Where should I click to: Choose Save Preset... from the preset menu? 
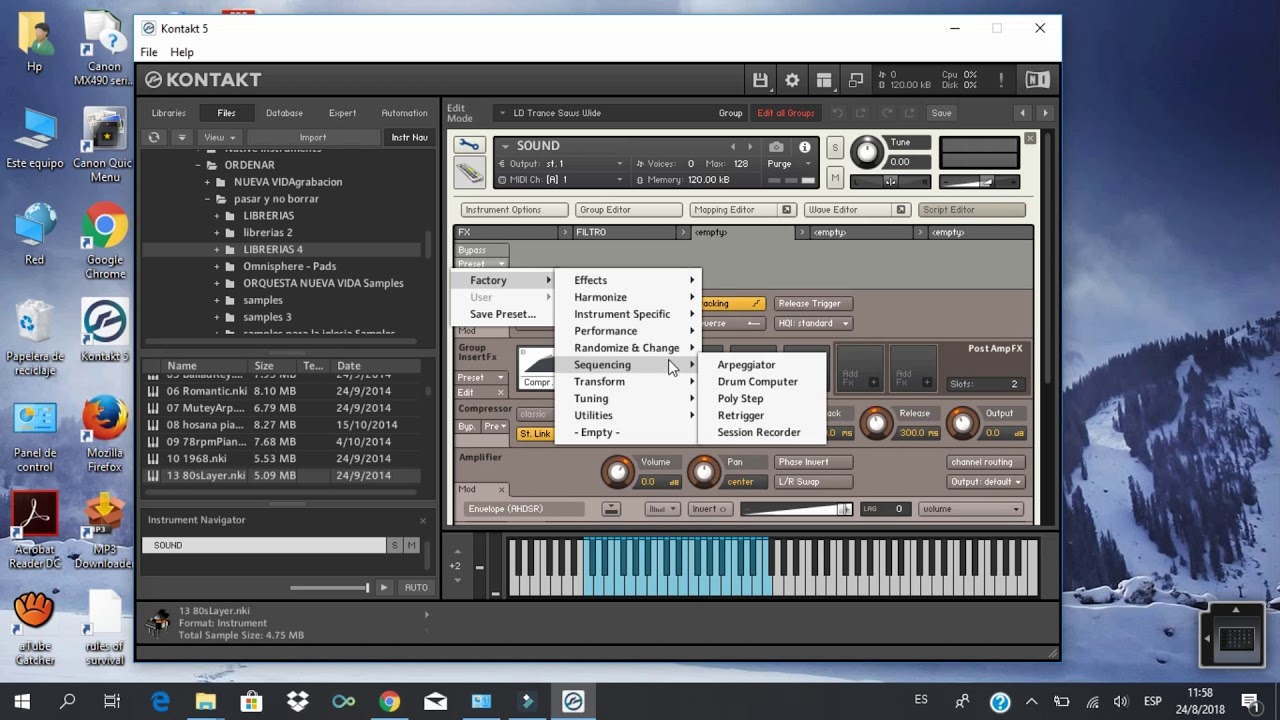click(x=502, y=314)
